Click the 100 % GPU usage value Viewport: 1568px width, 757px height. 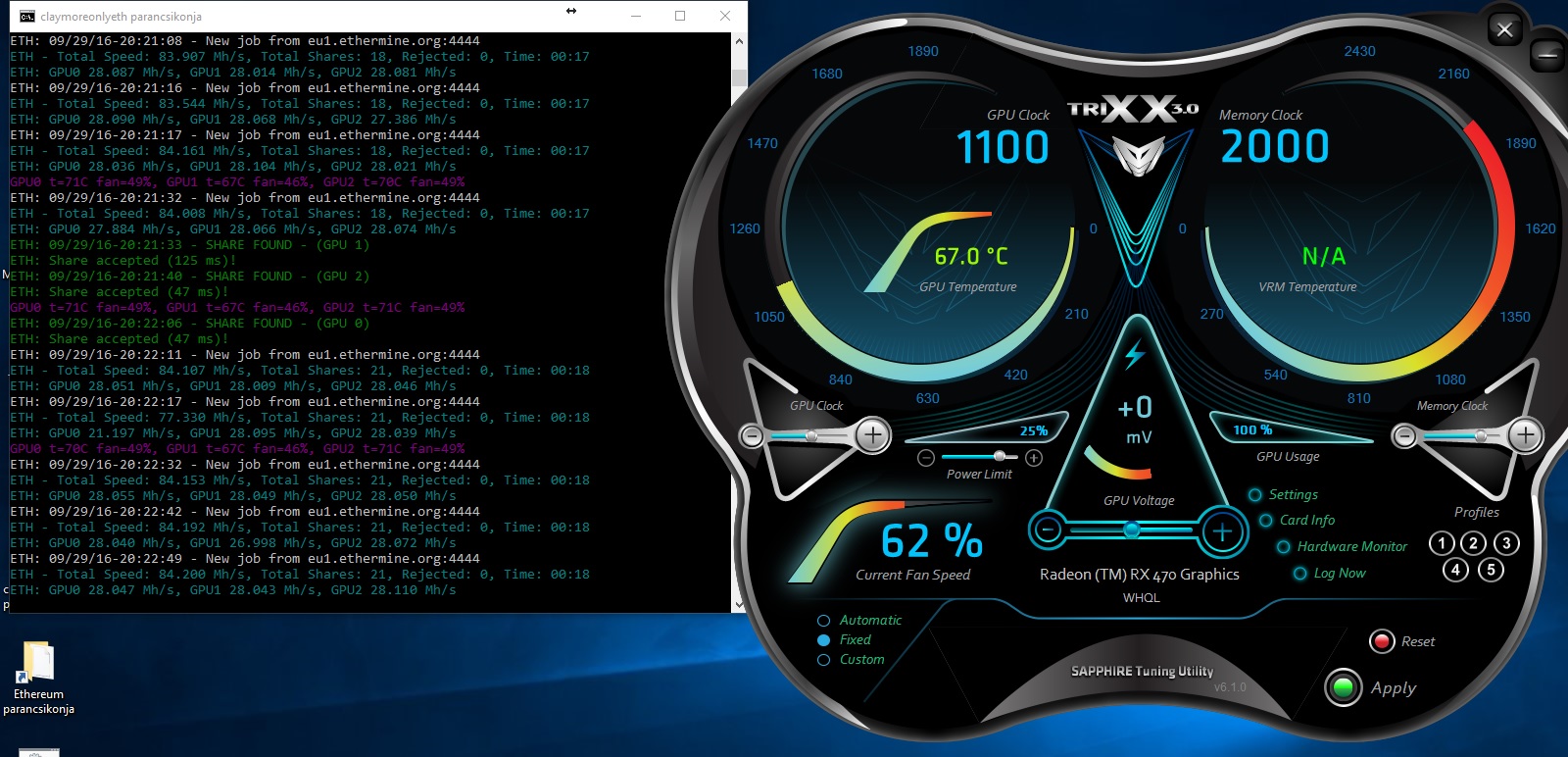pyautogui.click(x=1252, y=429)
